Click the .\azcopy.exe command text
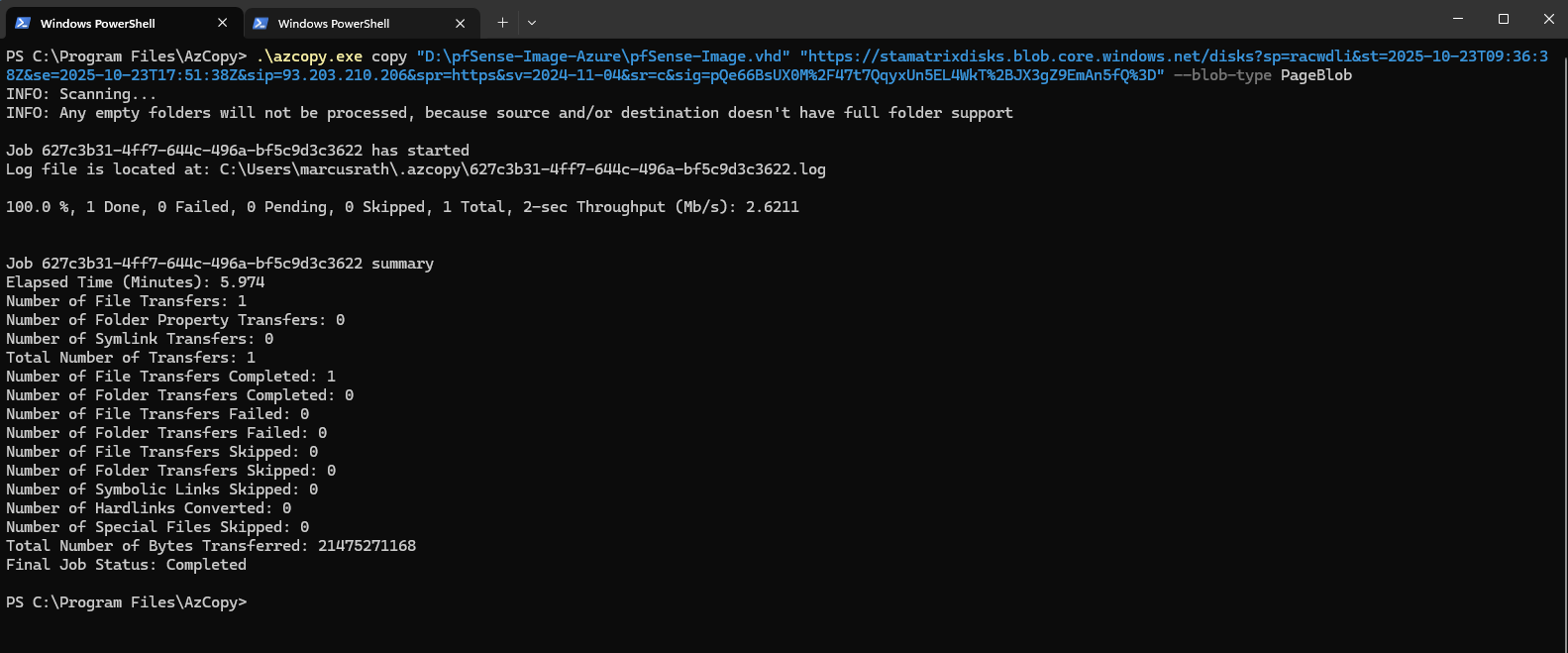This screenshot has width=1568, height=653. [x=309, y=56]
